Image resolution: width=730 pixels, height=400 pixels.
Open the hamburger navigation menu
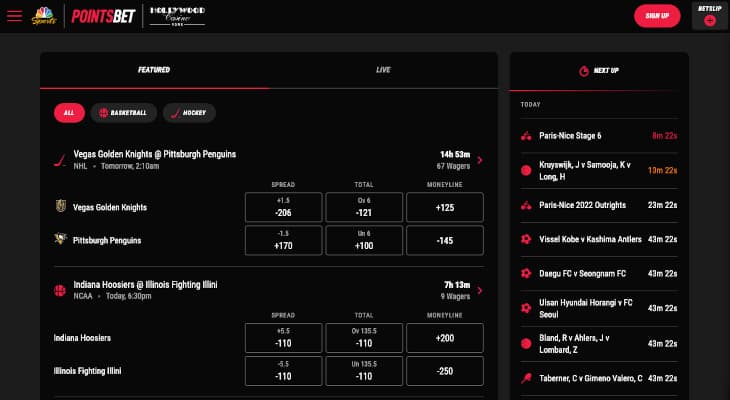(x=14, y=16)
